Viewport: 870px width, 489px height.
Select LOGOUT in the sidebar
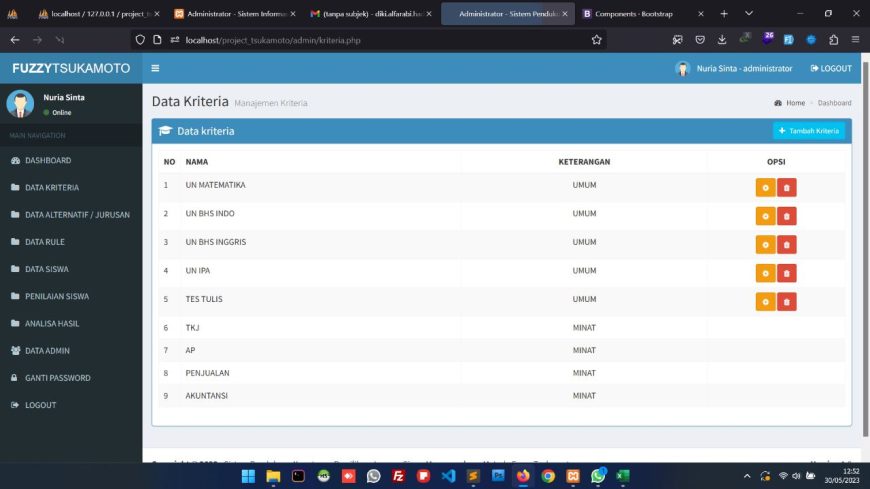pyautogui.click(x=71, y=405)
